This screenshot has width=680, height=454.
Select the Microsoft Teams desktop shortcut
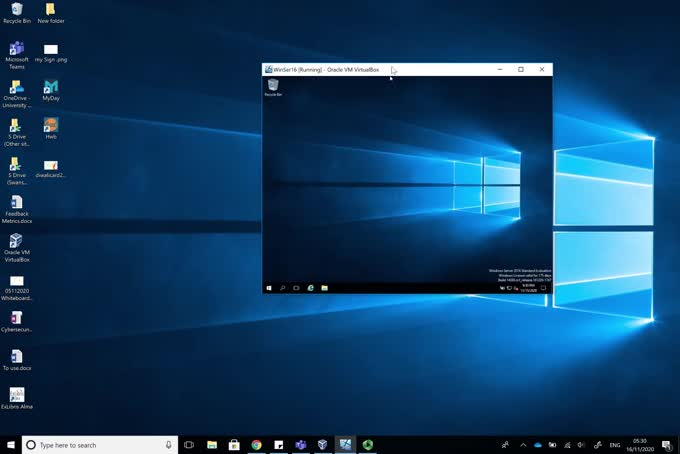coord(16,49)
